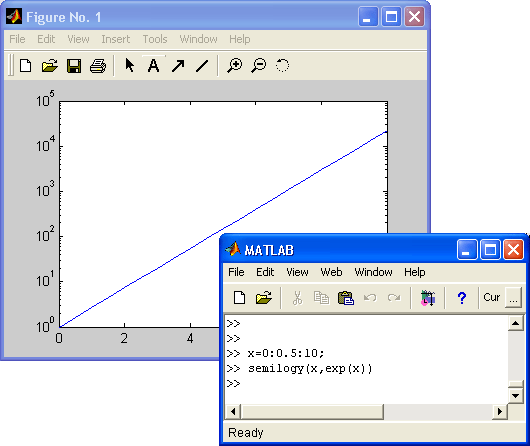The width and height of the screenshot is (530, 446).
Task: Choose the Insert Text 'A' tool
Action: 153,66
